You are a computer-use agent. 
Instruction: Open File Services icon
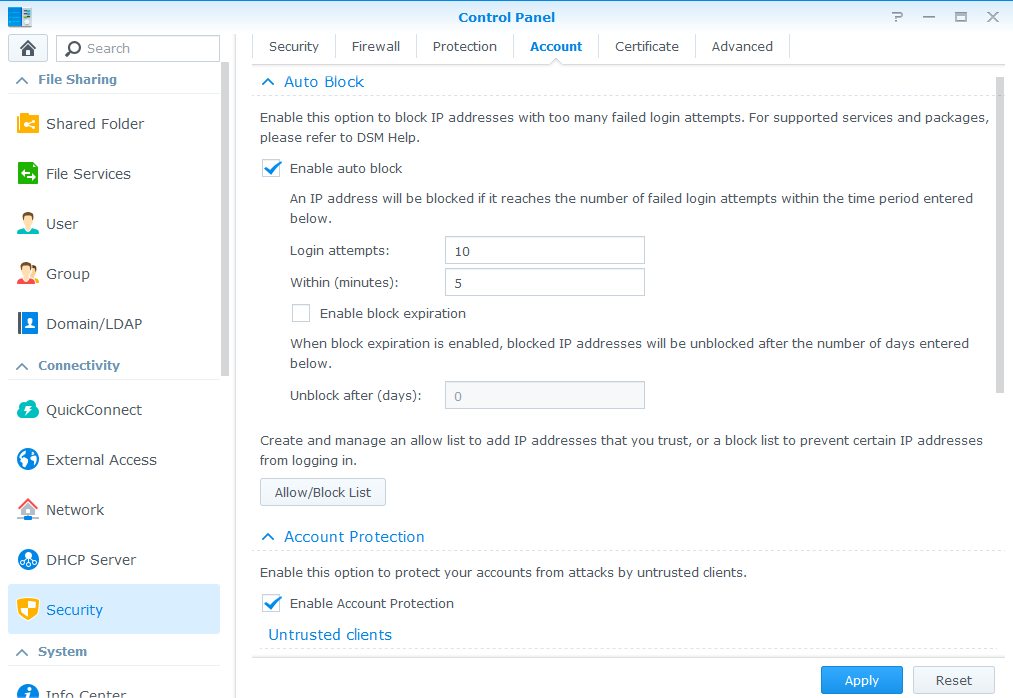[x=28, y=173]
